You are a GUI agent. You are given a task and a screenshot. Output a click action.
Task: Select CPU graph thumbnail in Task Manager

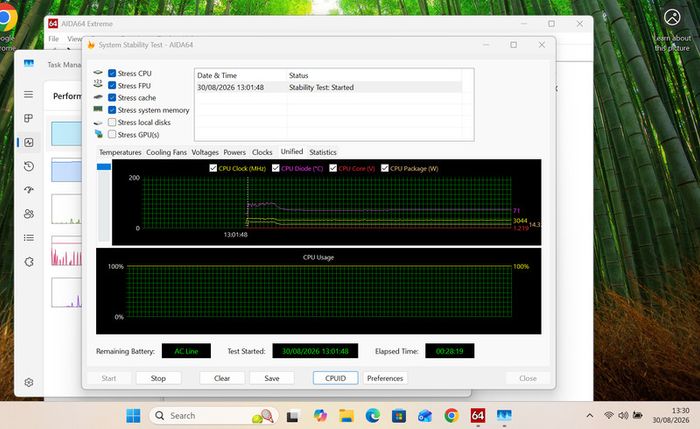(67, 133)
